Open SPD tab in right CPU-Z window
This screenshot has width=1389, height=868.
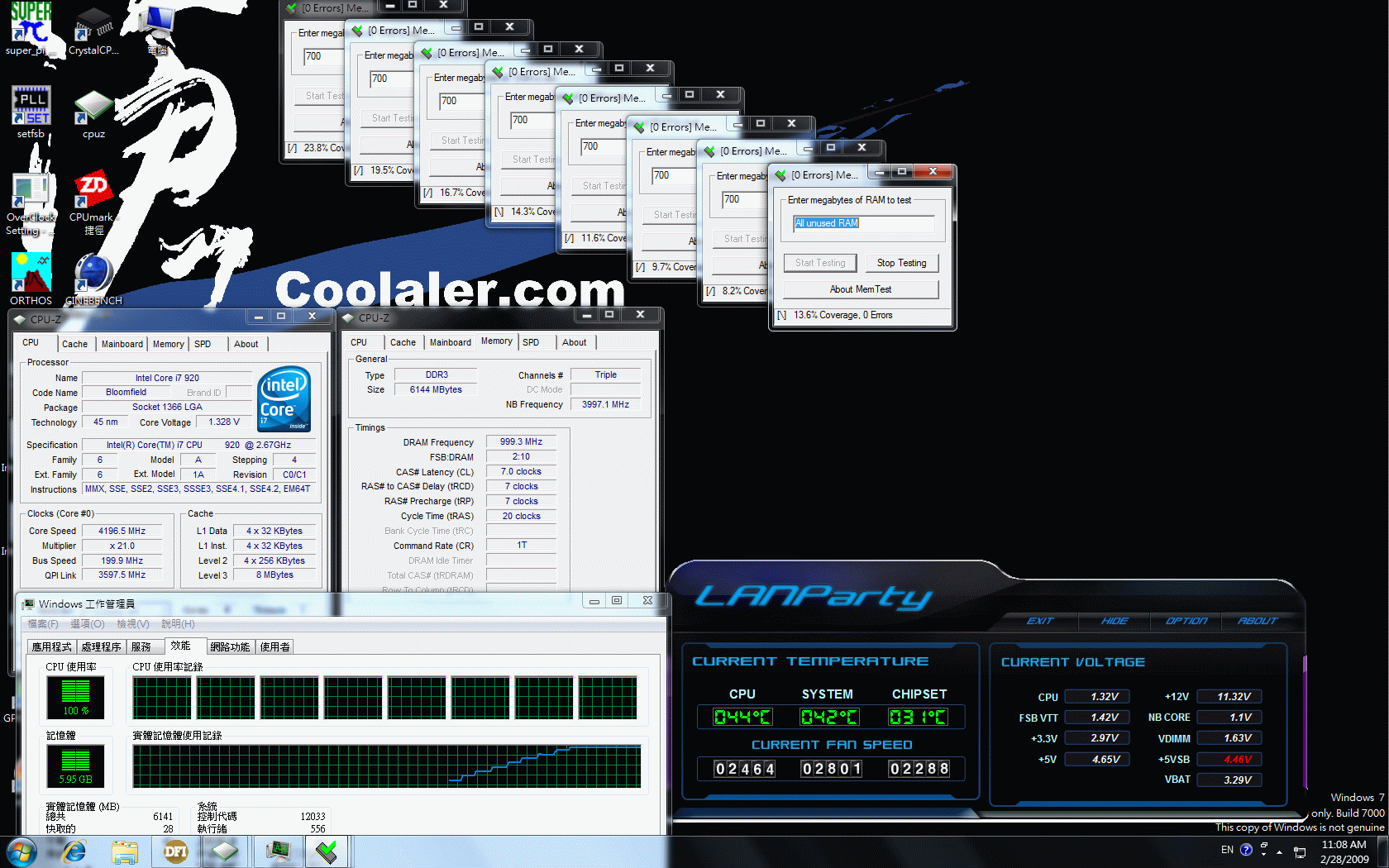531,342
